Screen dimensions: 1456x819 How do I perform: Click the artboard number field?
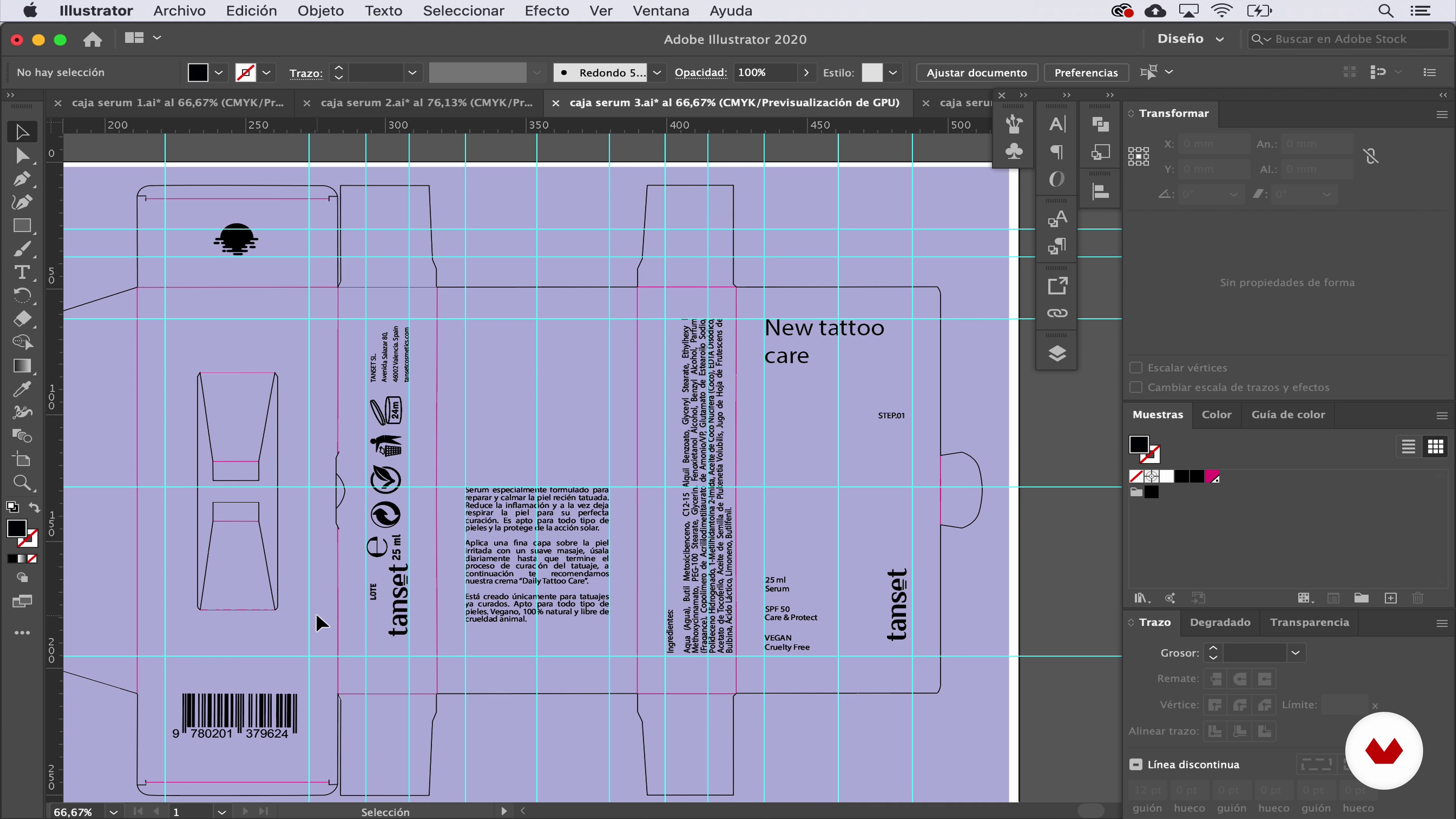[191, 812]
